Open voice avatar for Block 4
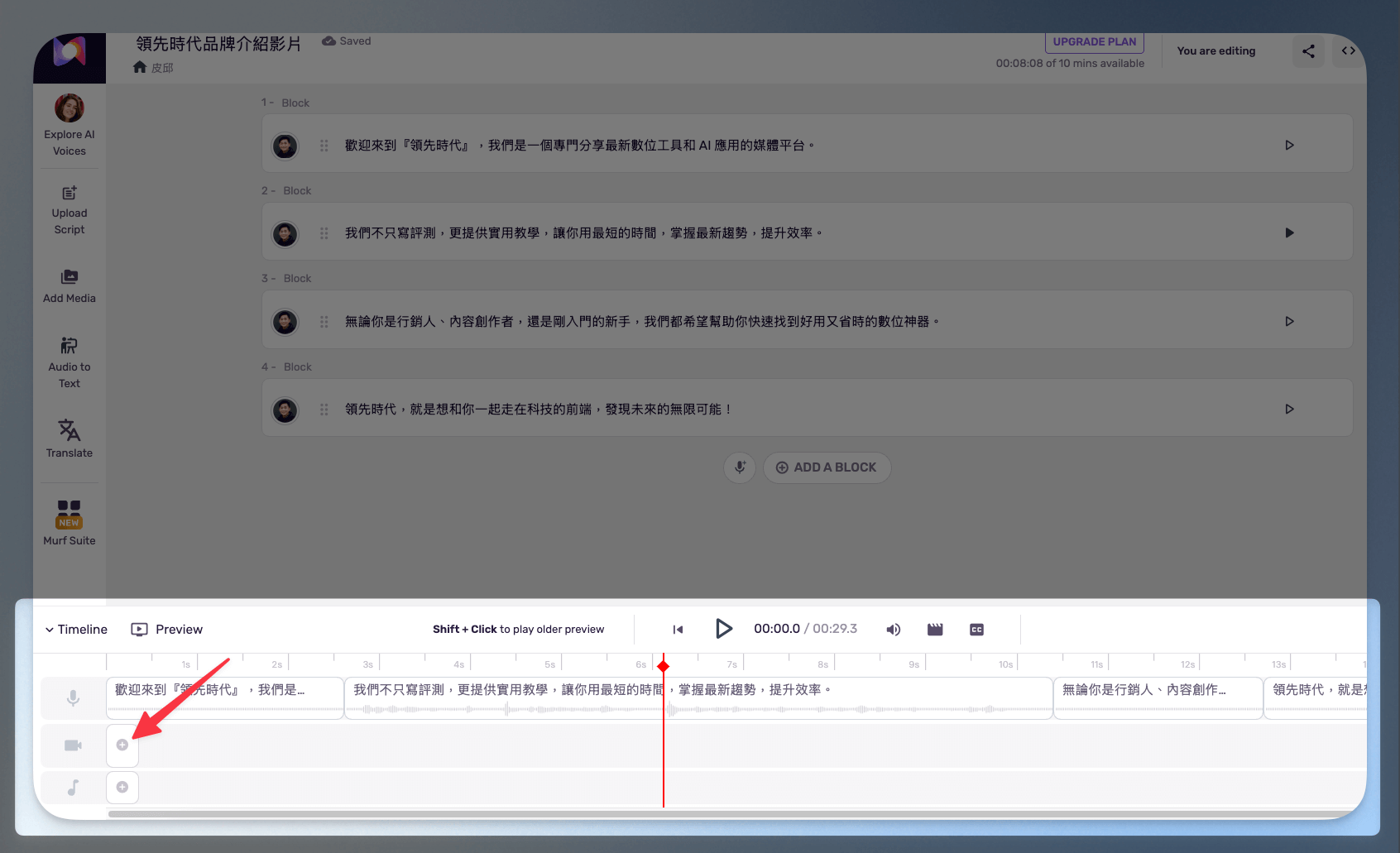 pos(285,410)
